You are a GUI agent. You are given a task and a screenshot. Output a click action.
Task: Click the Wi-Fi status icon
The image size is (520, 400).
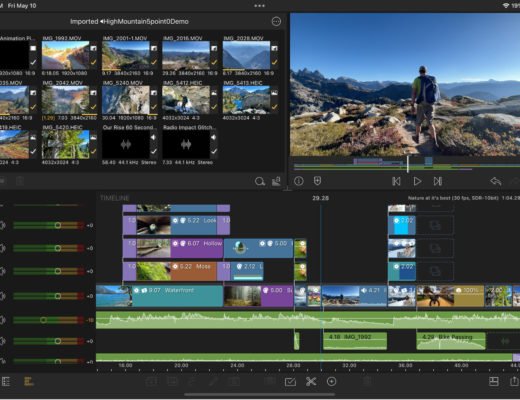[506, 6]
